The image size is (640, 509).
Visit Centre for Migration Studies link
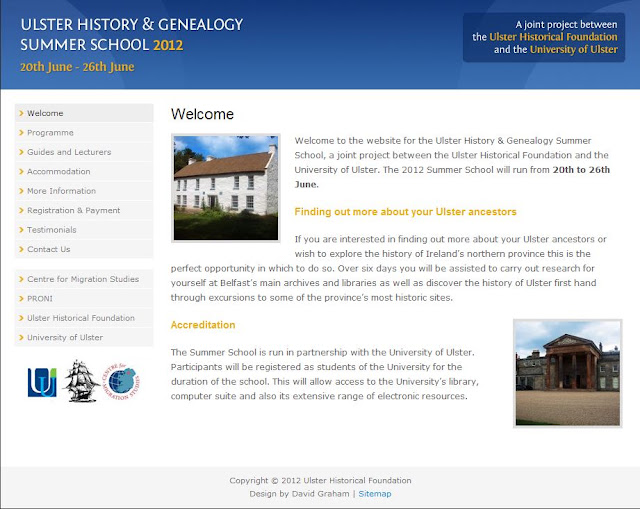(84, 279)
